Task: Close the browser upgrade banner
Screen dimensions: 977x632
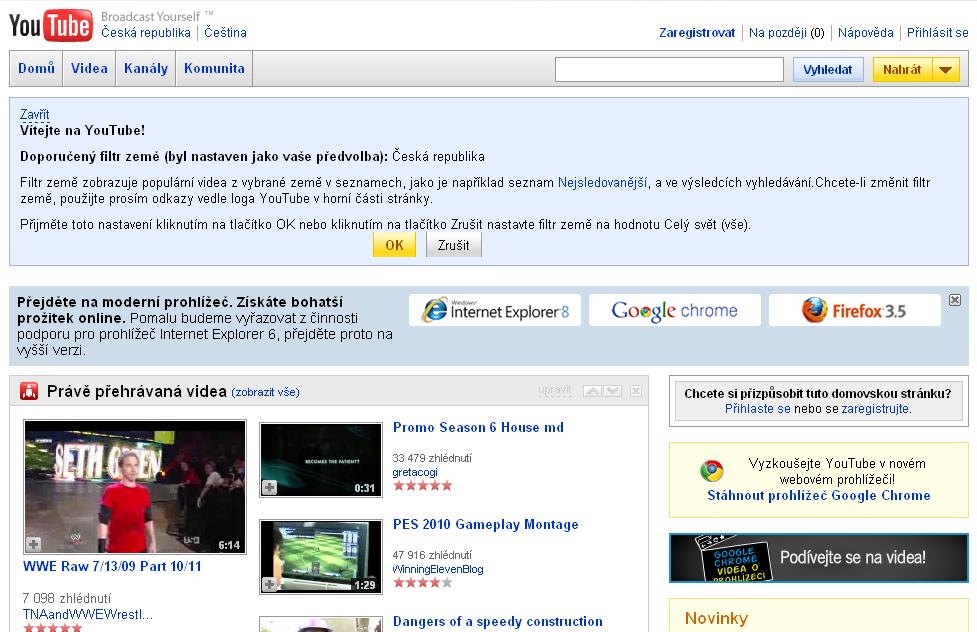Action: tap(954, 300)
